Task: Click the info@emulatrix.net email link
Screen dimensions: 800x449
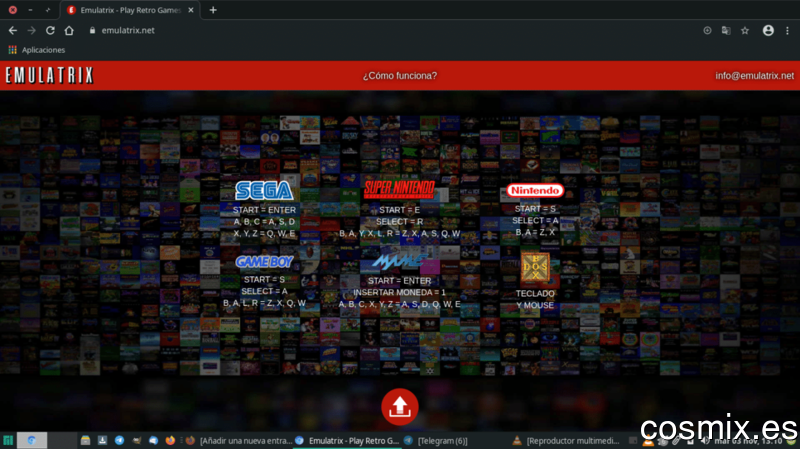Action: (x=754, y=76)
